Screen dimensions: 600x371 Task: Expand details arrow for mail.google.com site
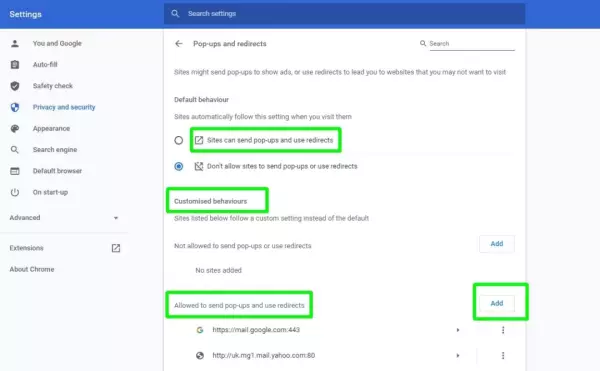click(x=458, y=330)
